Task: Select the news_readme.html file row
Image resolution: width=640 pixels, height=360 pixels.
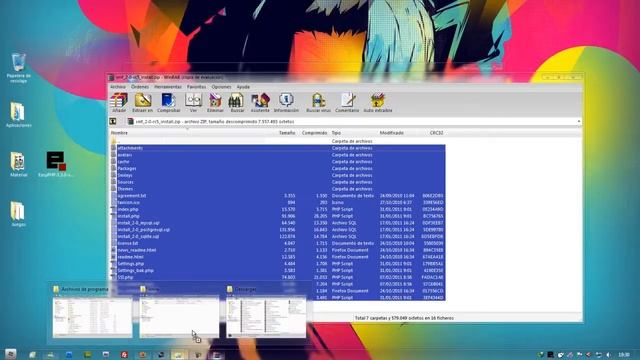Action: point(278,250)
